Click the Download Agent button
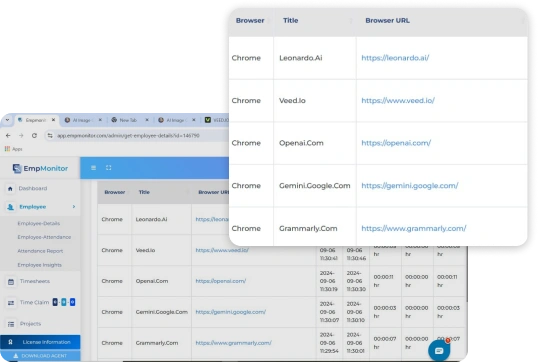Image resolution: width=538 pixels, height=362 pixels. [x=40, y=356]
